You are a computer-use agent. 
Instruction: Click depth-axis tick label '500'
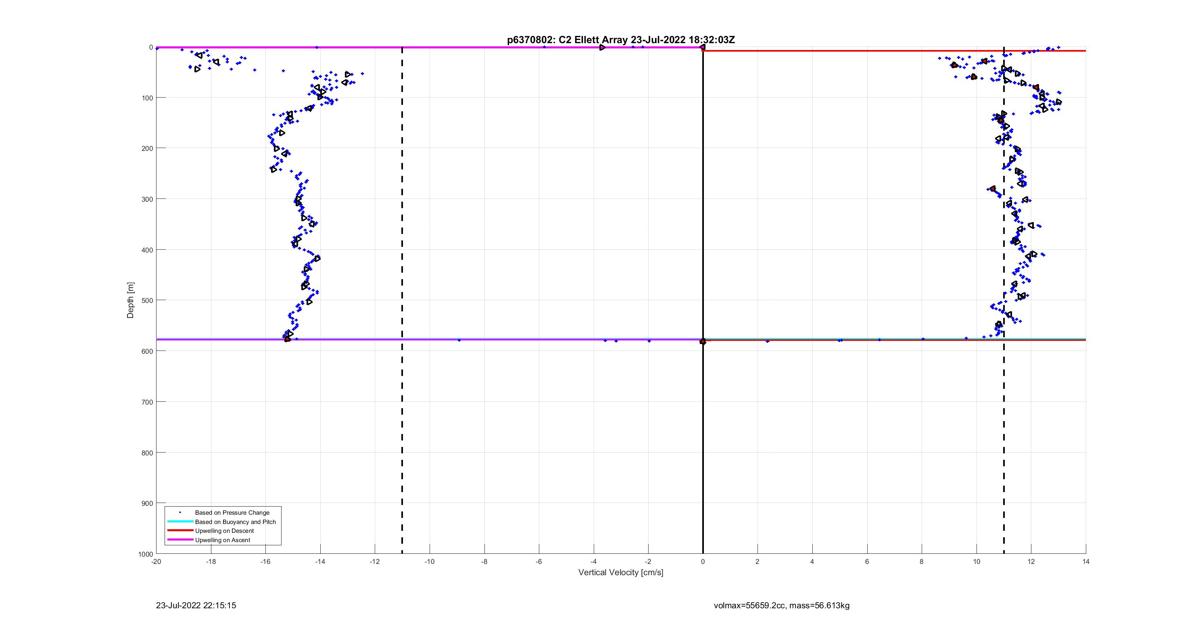tap(146, 300)
